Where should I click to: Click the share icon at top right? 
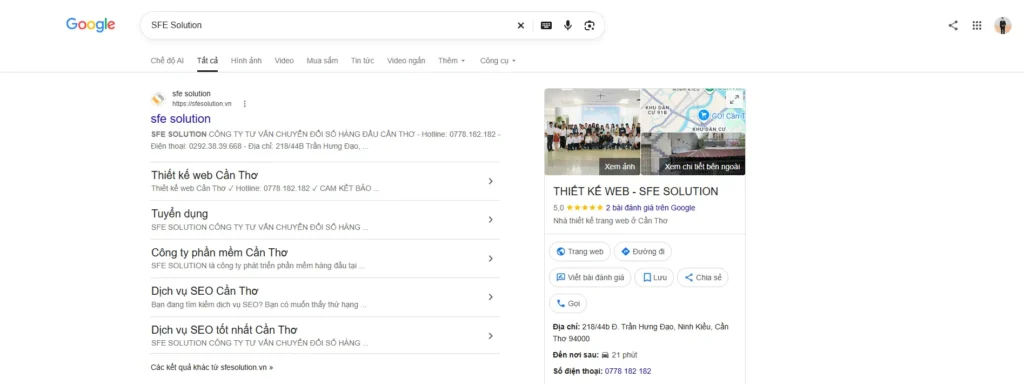(x=953, y=25)
